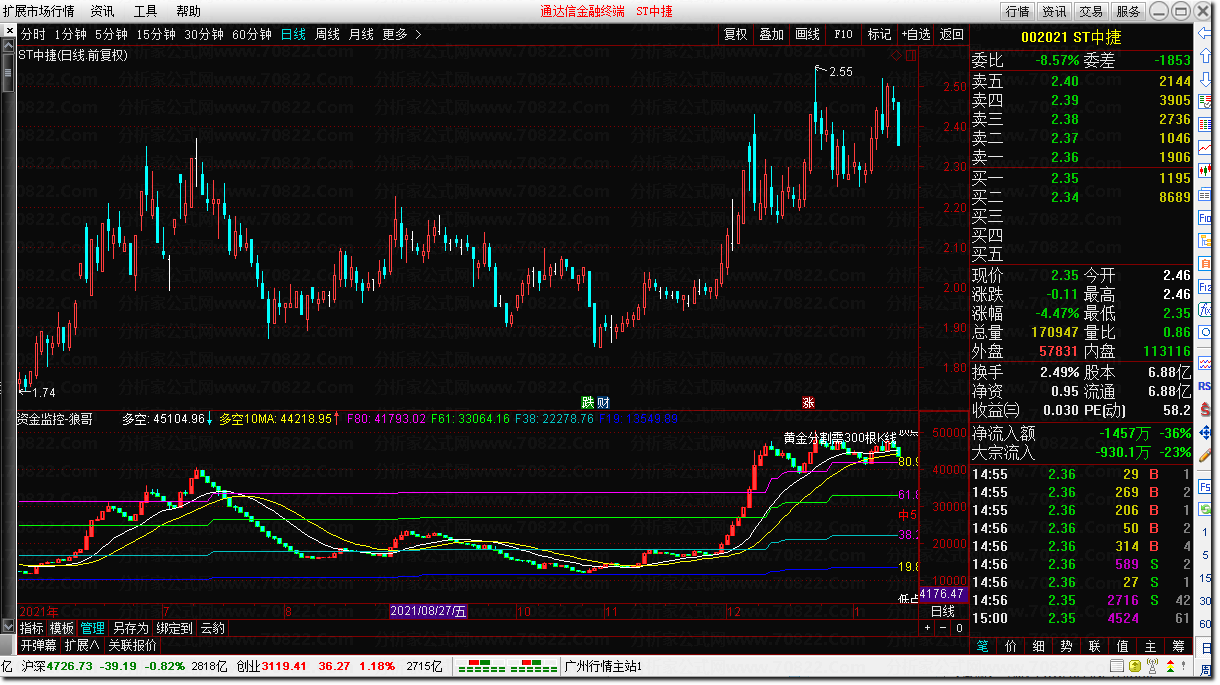Screen dimensions: 1220x685
Task: Click the up arrow icon in right sidebar
Action: click(x=1203, y=57)
